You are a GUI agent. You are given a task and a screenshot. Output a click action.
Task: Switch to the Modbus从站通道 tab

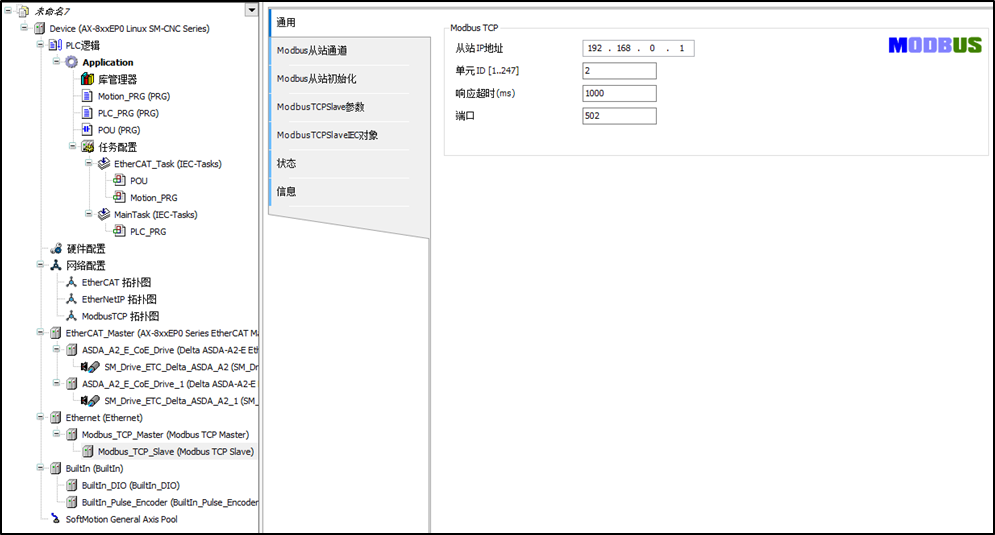[340, 51]
